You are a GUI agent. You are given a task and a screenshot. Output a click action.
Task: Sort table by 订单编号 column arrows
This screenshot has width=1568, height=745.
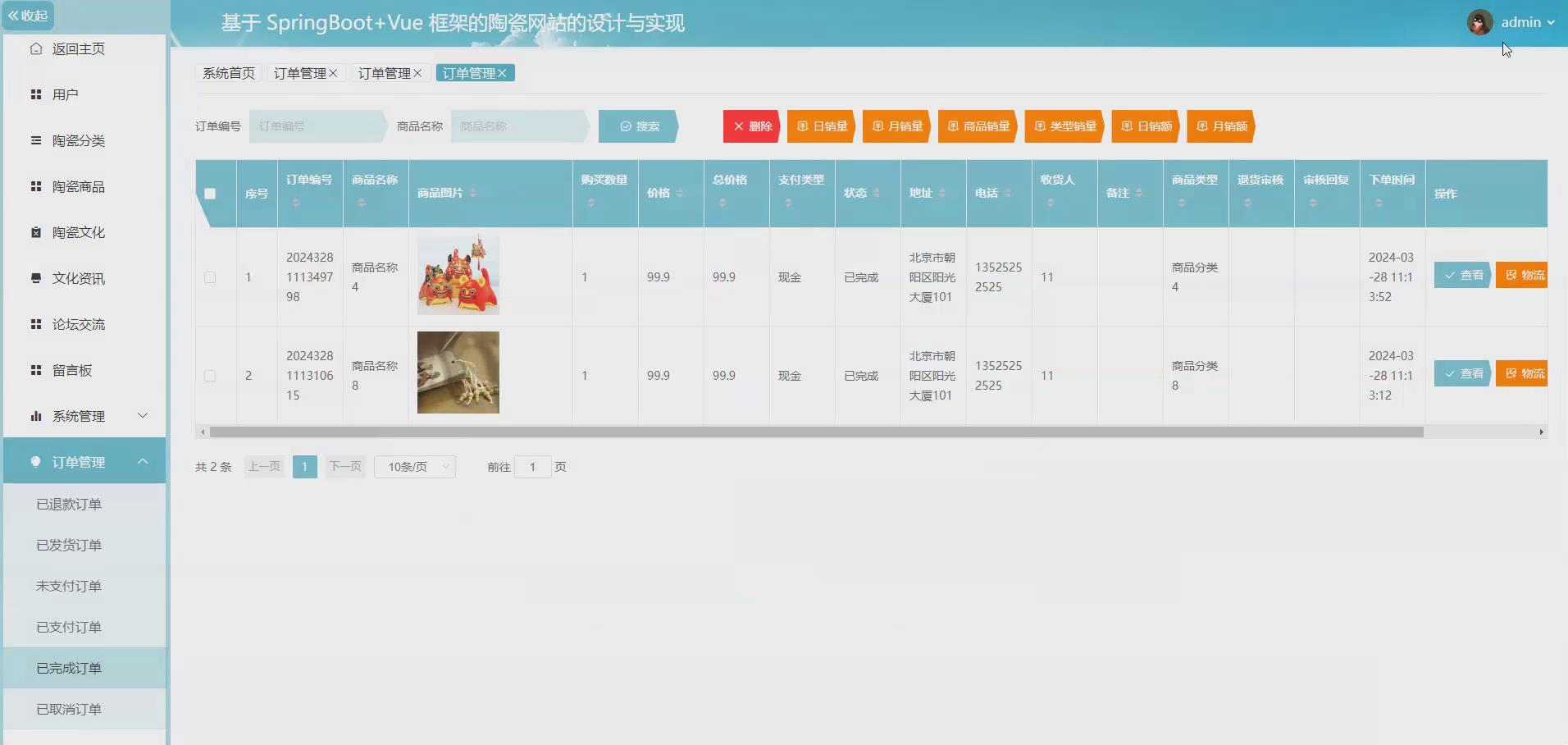296,203
